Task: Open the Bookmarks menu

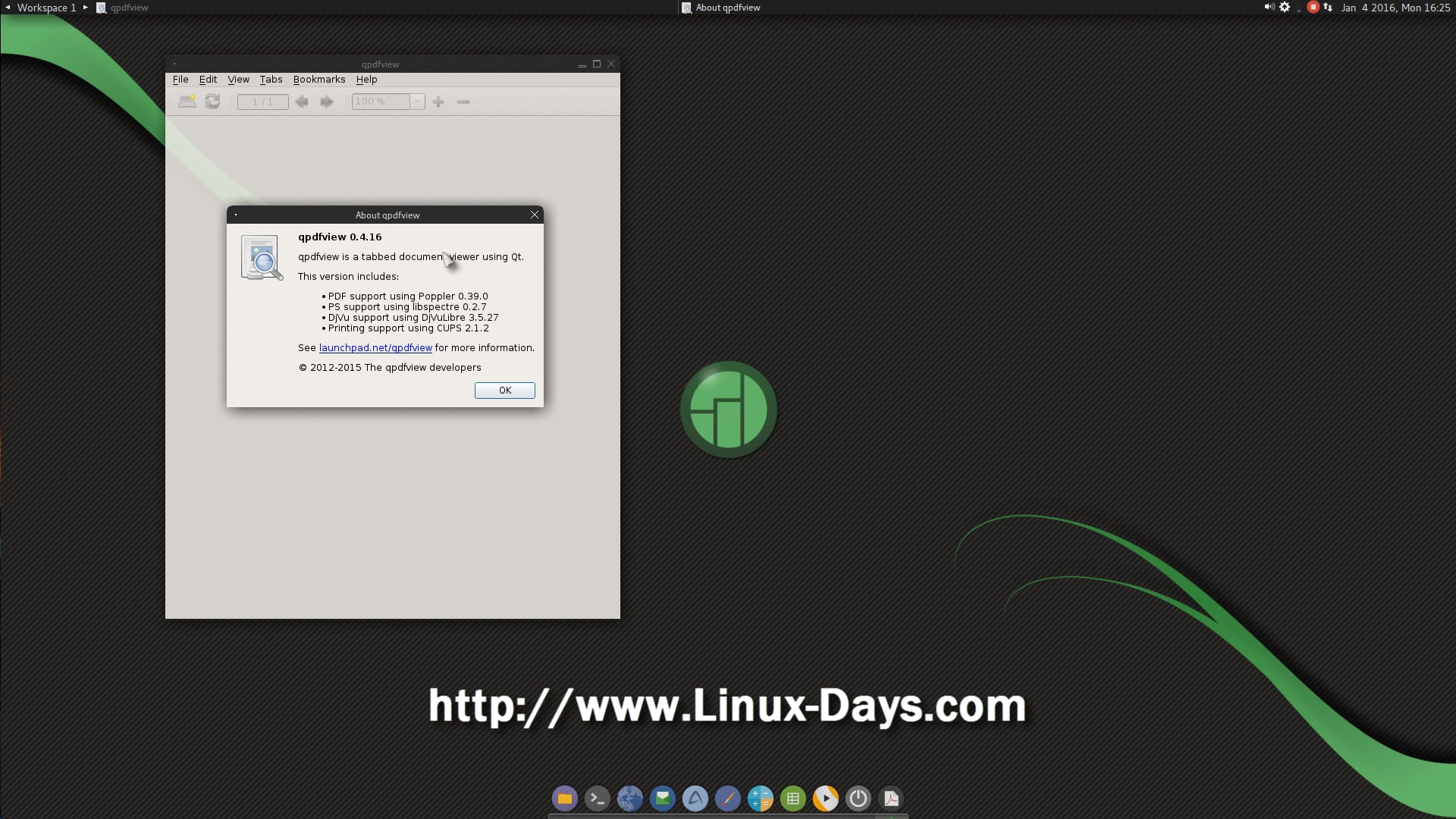Action: point(318,80)
